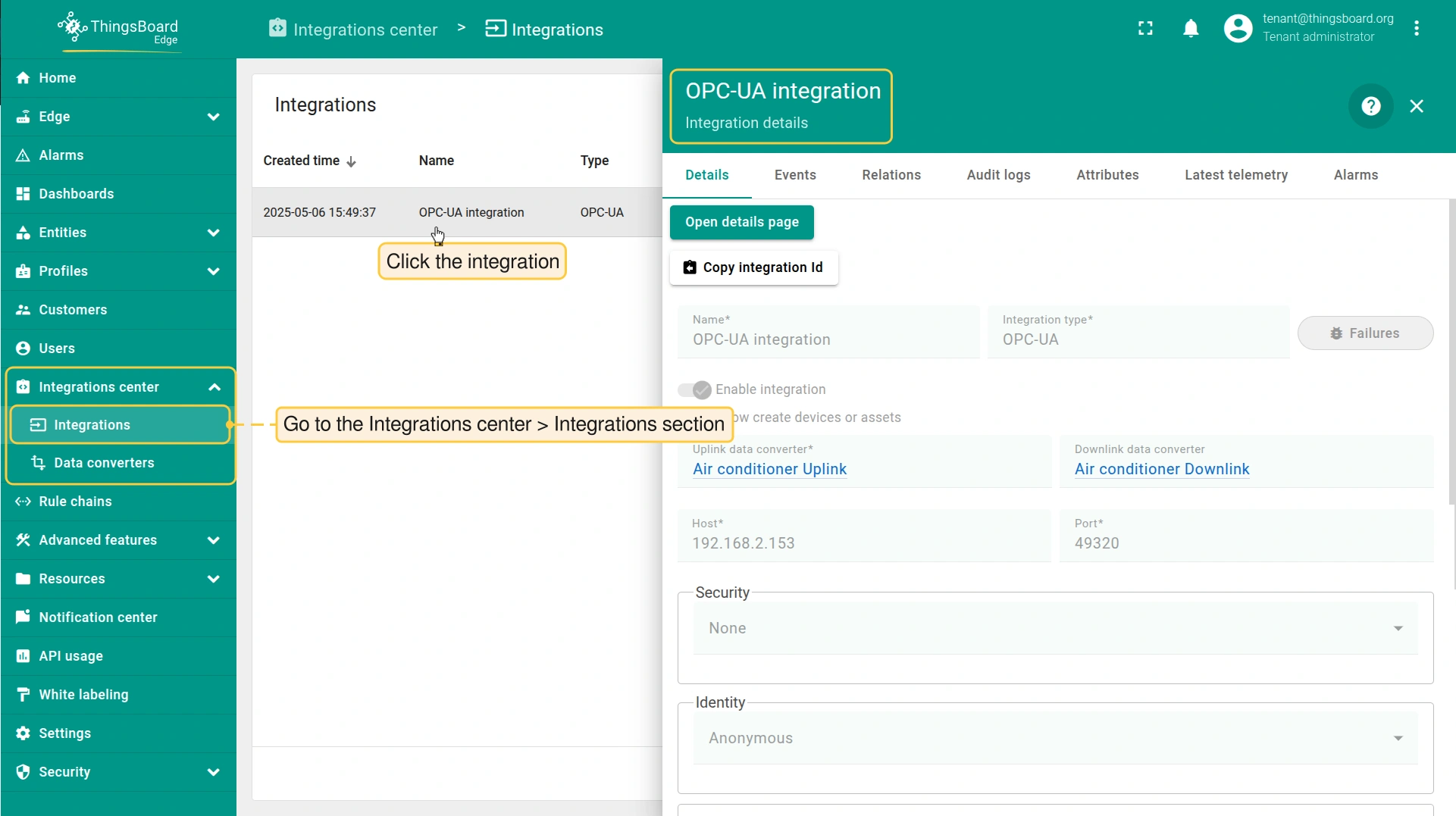Open the Security dropdown set to None
The height and width of the screenshot is (816, 1456).
pos(1054,628)
